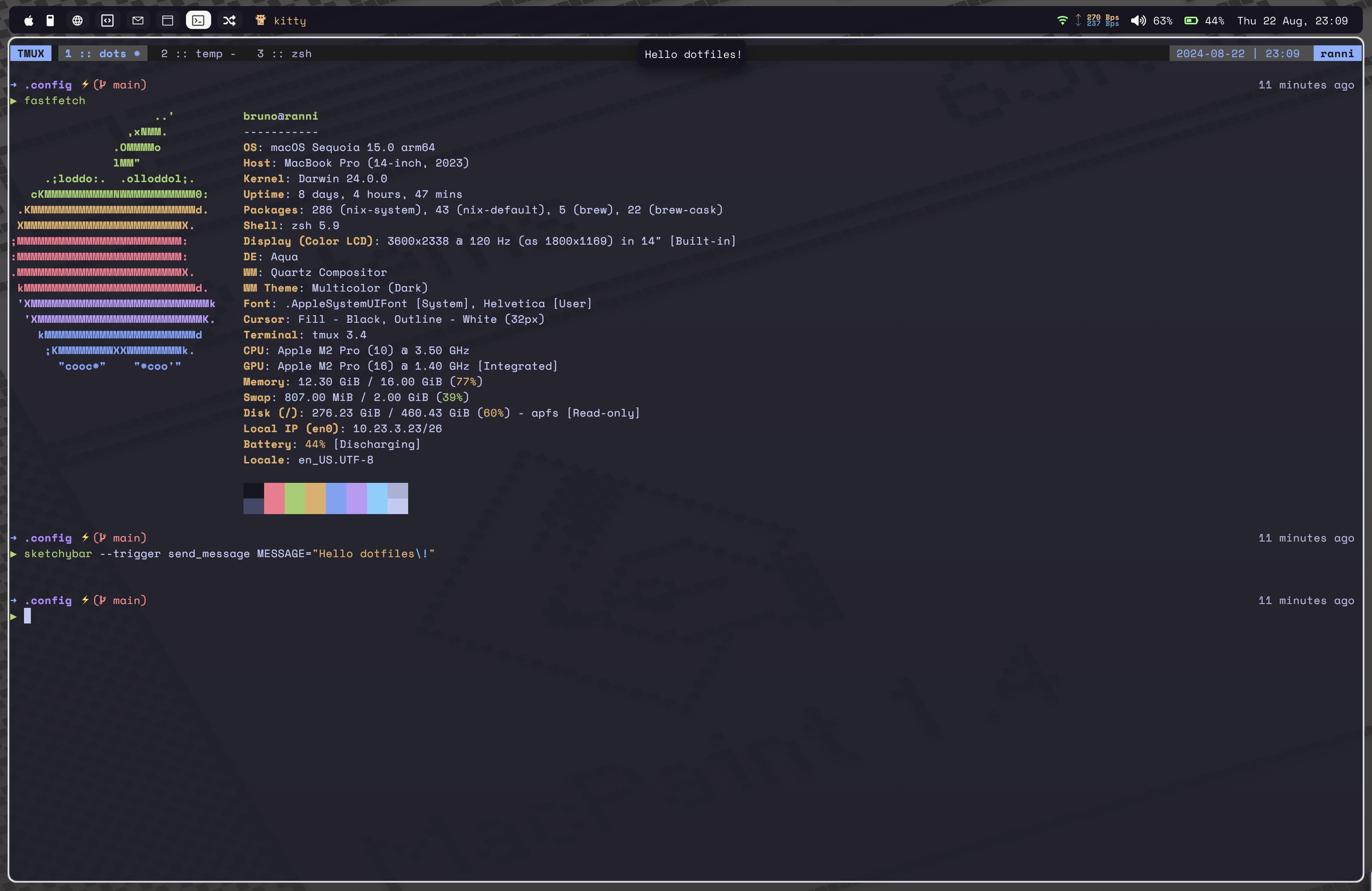Click the pink-red color block

(x=274, y=498)
